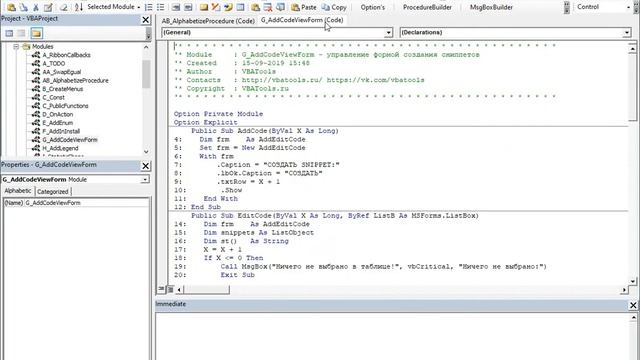Select the E_AddEnum module
Viewport: 640px width, 360px height.
tap(58, 122)
